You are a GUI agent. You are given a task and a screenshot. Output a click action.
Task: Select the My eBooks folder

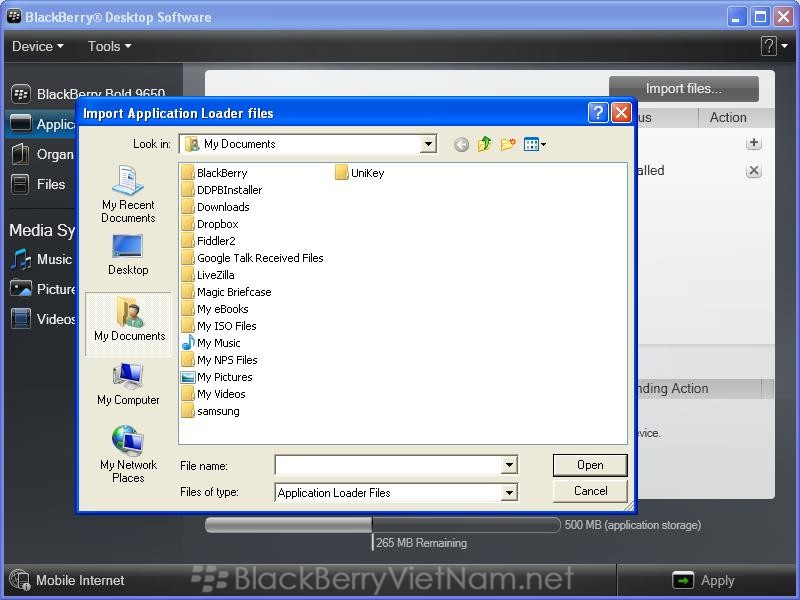(x=215, y=309)
